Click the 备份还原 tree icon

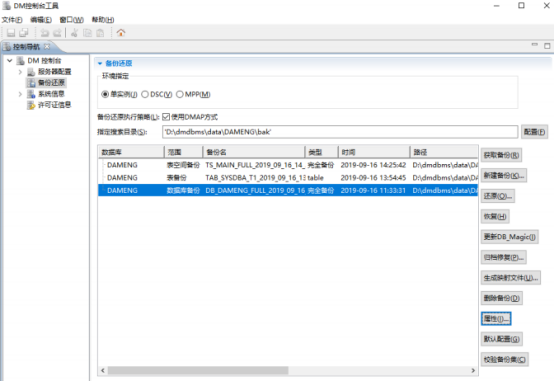[x=31, y=83]
